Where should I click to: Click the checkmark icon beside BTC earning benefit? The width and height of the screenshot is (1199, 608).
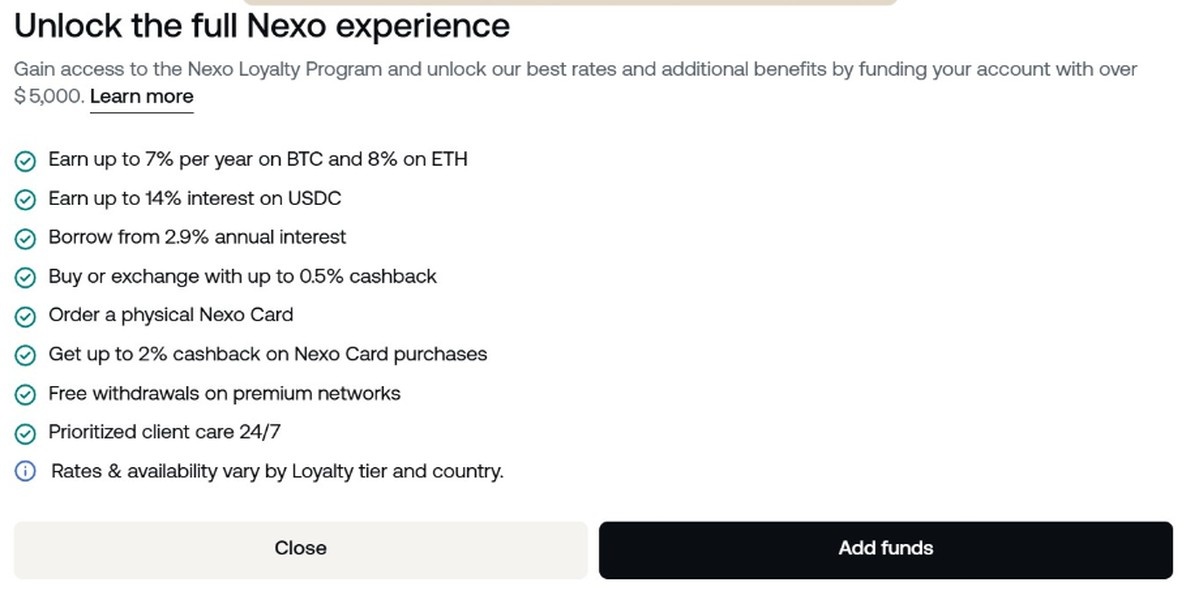(x=25, y=160)
